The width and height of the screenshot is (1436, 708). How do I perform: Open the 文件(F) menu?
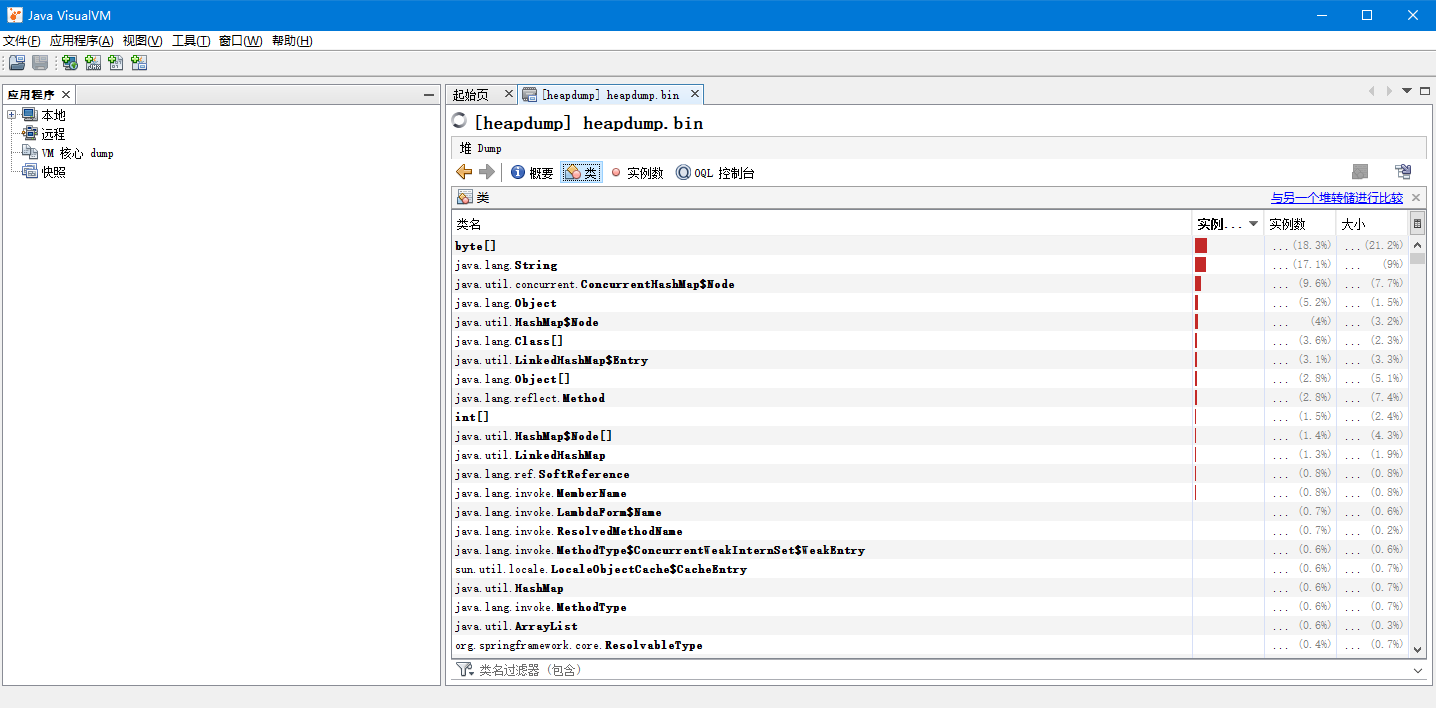coord(22,41)
